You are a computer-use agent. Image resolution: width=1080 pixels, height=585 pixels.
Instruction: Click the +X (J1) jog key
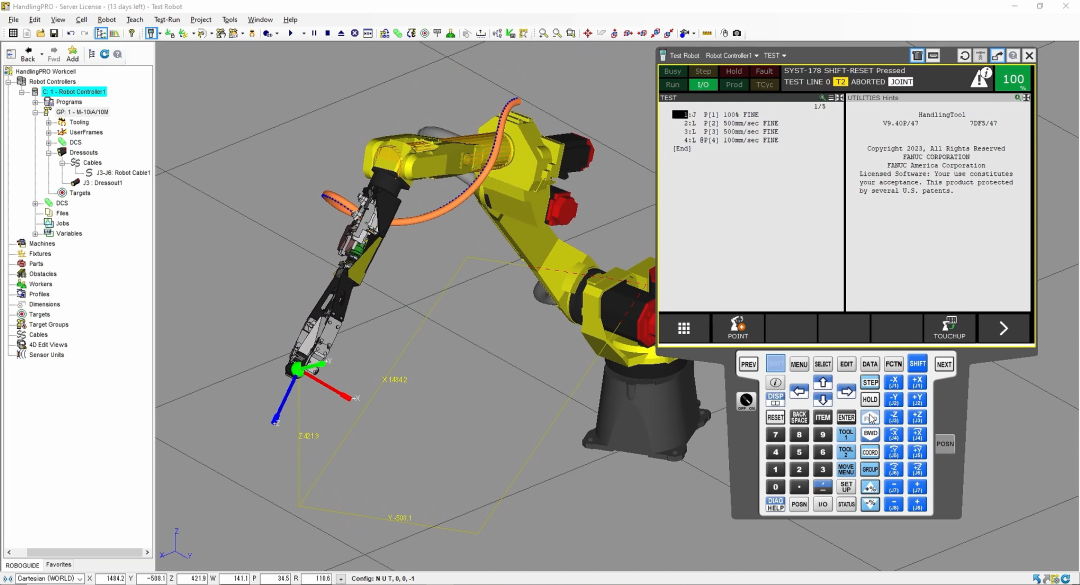[917, 382]
